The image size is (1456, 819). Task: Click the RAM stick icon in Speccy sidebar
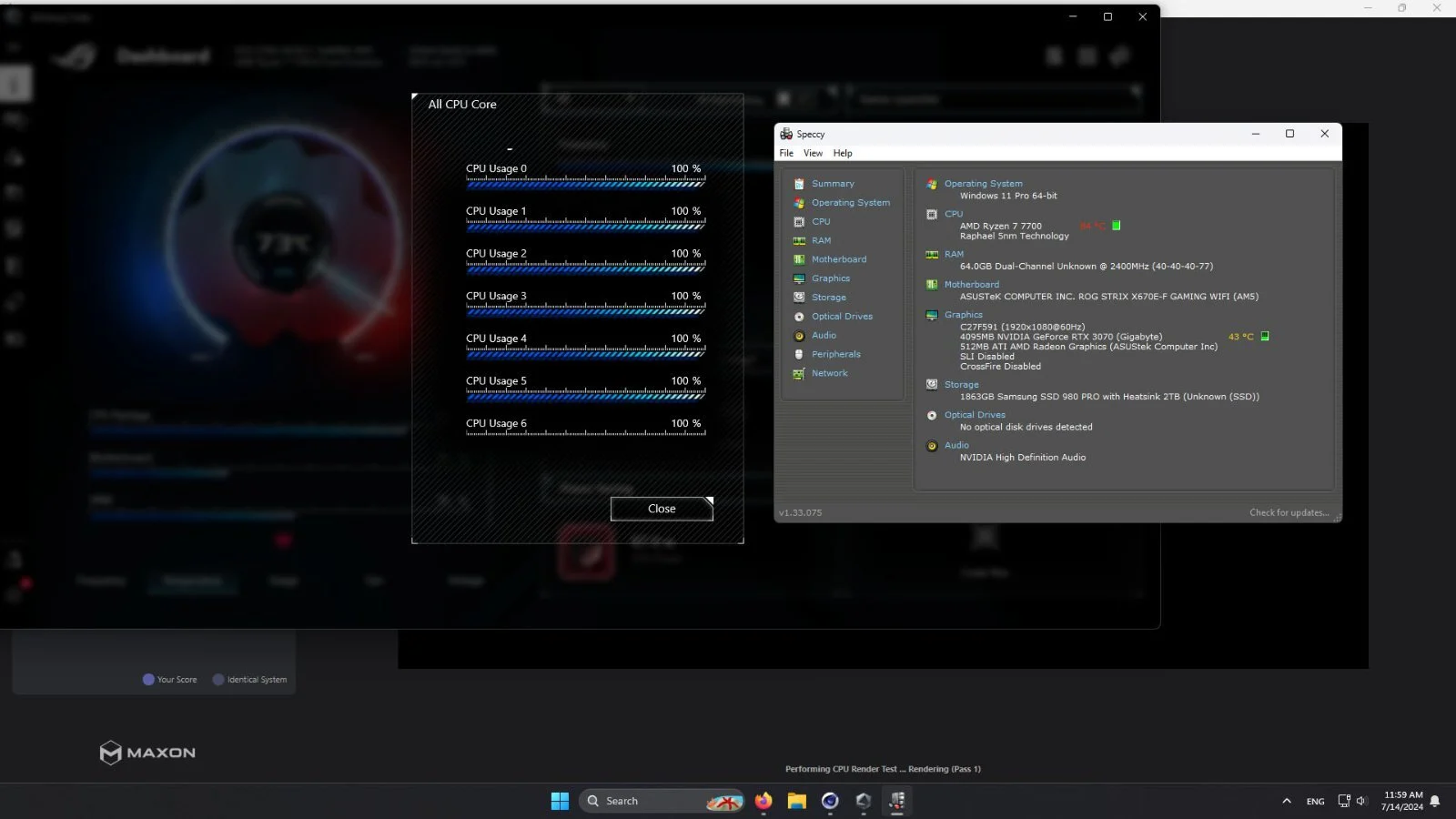[x=799, y=241]
